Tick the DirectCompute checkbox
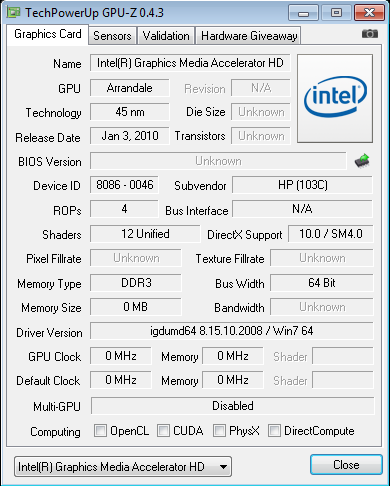This screenshot has height=486, width=390. 274,430
